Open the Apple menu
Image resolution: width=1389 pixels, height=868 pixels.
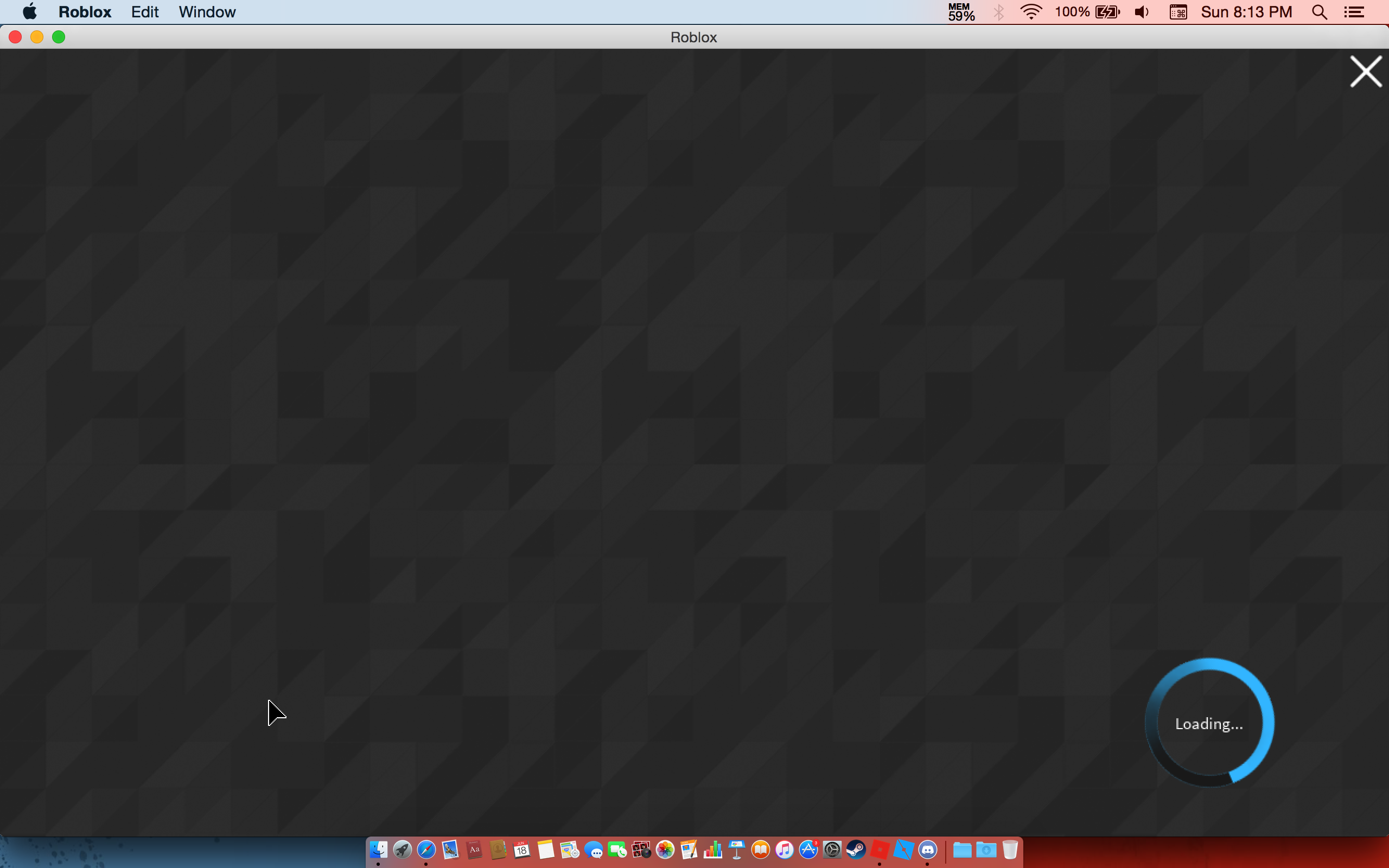(29, 12)
